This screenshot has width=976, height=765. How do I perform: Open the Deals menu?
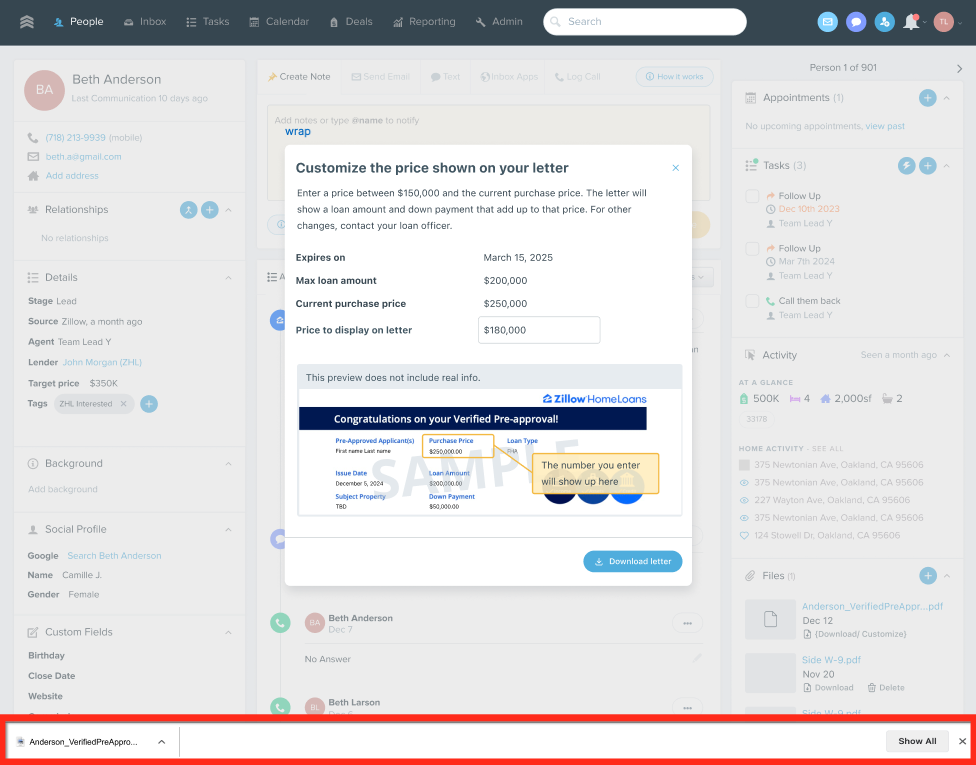[x=350, y=22]
